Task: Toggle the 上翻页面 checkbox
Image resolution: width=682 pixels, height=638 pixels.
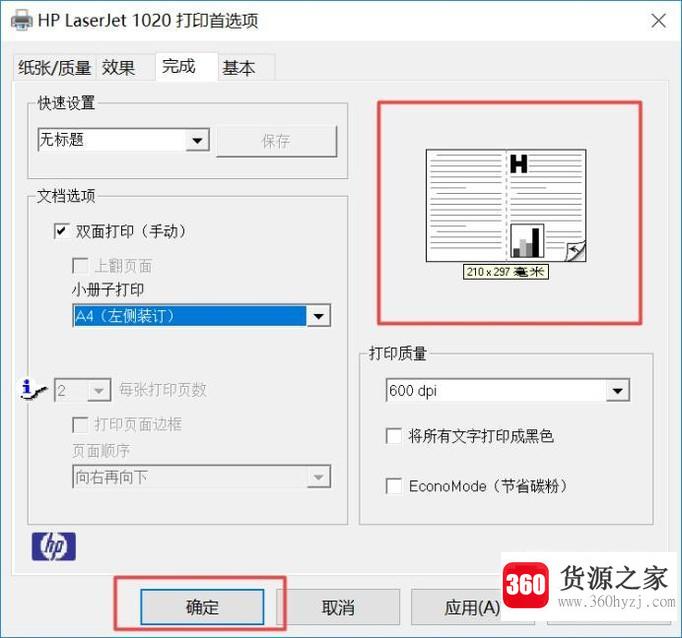Action: 80,265
